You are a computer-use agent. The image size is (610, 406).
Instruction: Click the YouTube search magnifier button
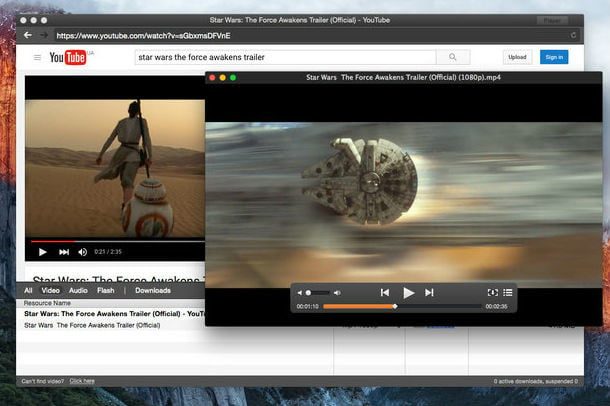453,57
